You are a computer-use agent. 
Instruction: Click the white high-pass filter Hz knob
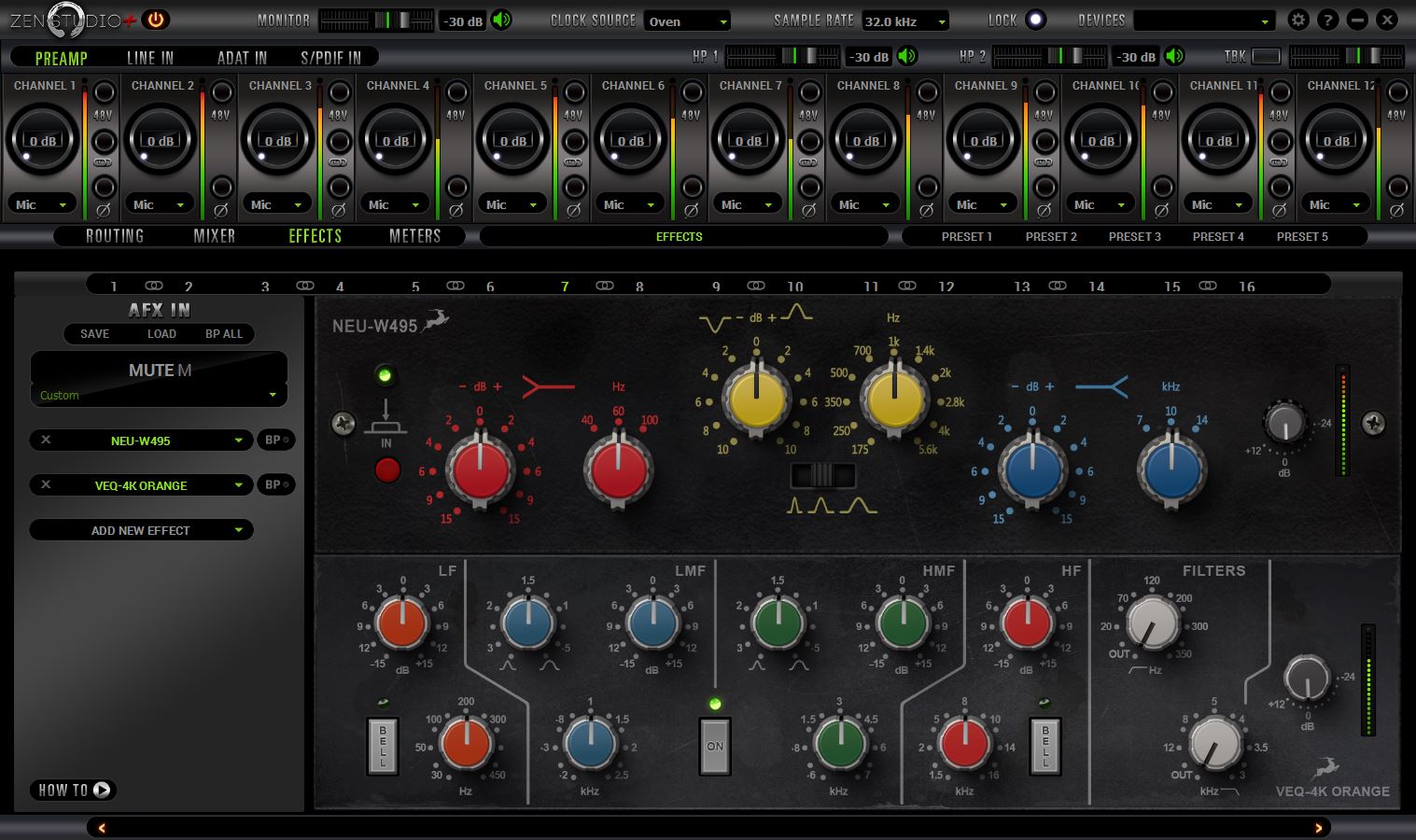tap(1152, 623)
